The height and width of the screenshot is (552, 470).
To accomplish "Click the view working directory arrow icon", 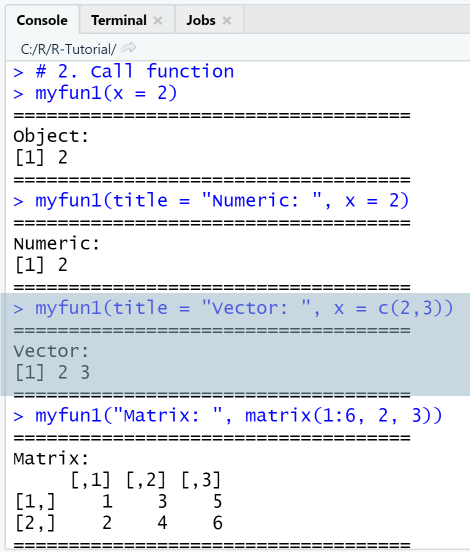I will tap(129, 48).
